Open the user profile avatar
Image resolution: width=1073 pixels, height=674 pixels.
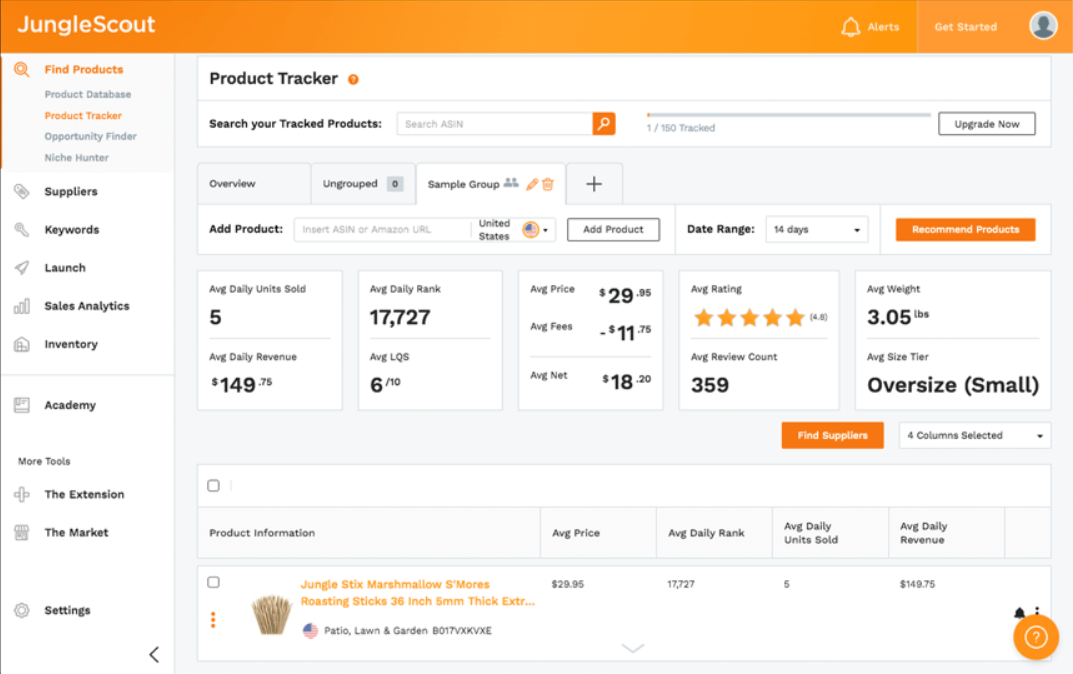pyautogui.click(x=1043, y=26)
